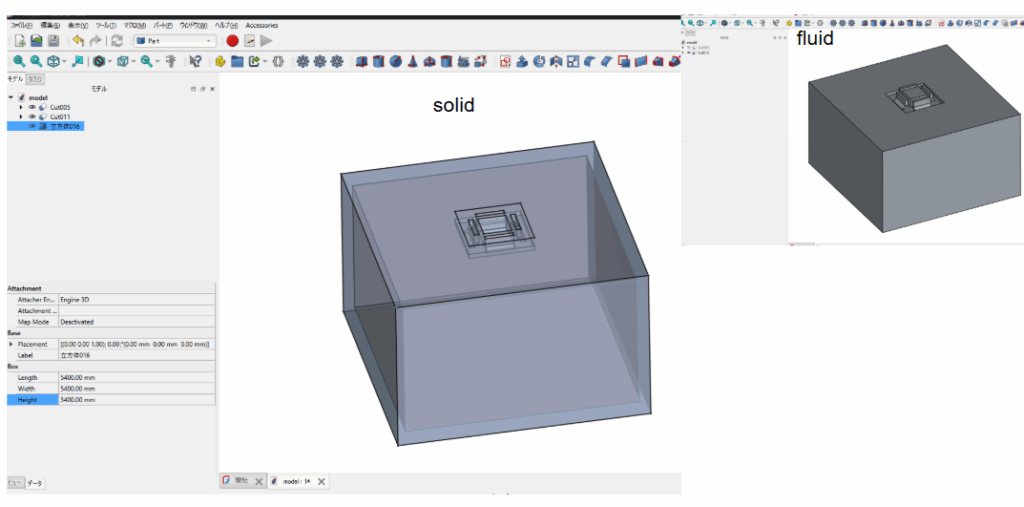Expand the Cut005 tree node
This screenshot has width=1024, height=507.
click(x=21, y=107)
